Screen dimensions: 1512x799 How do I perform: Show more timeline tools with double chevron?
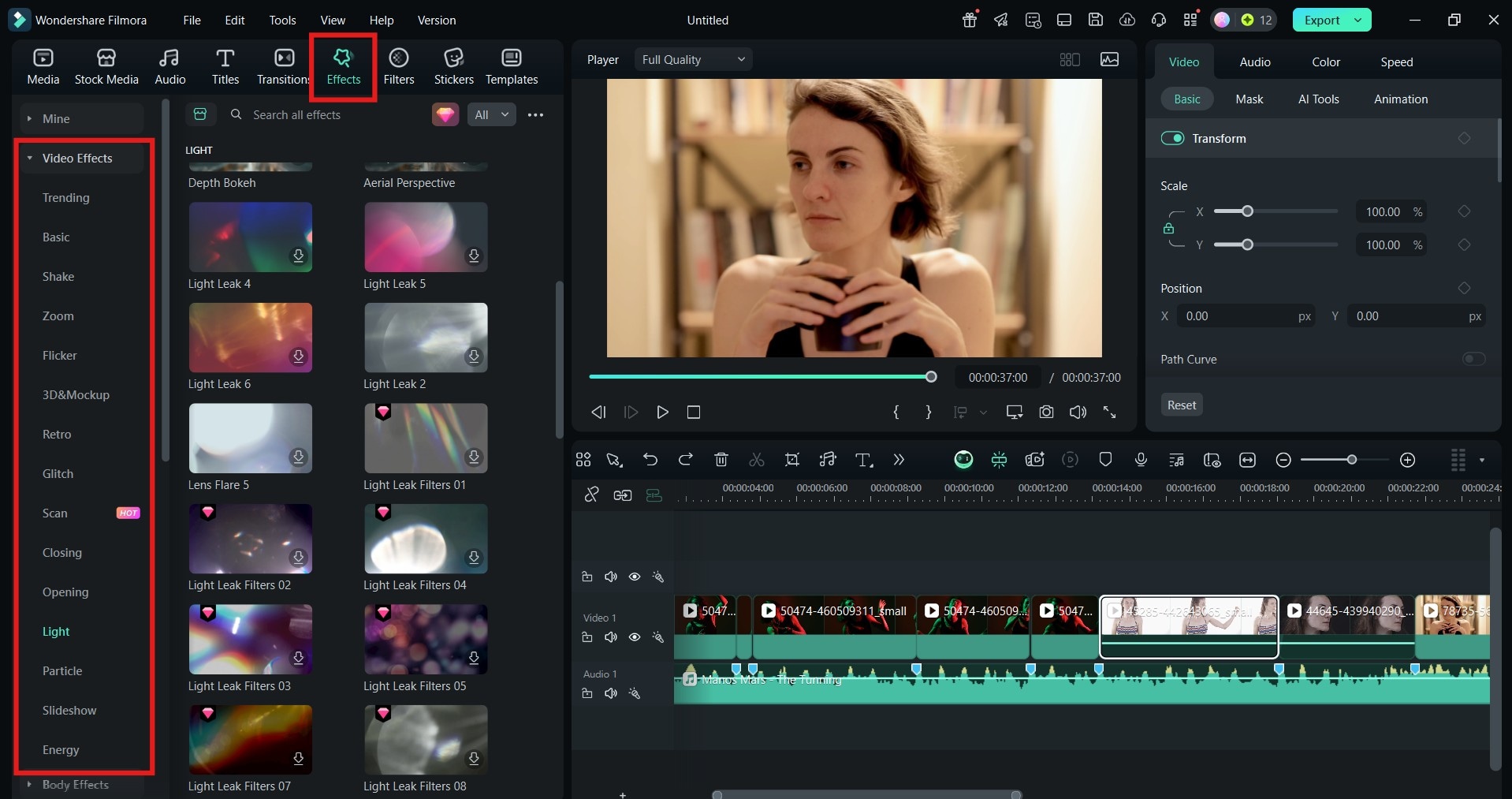[899, 460]
